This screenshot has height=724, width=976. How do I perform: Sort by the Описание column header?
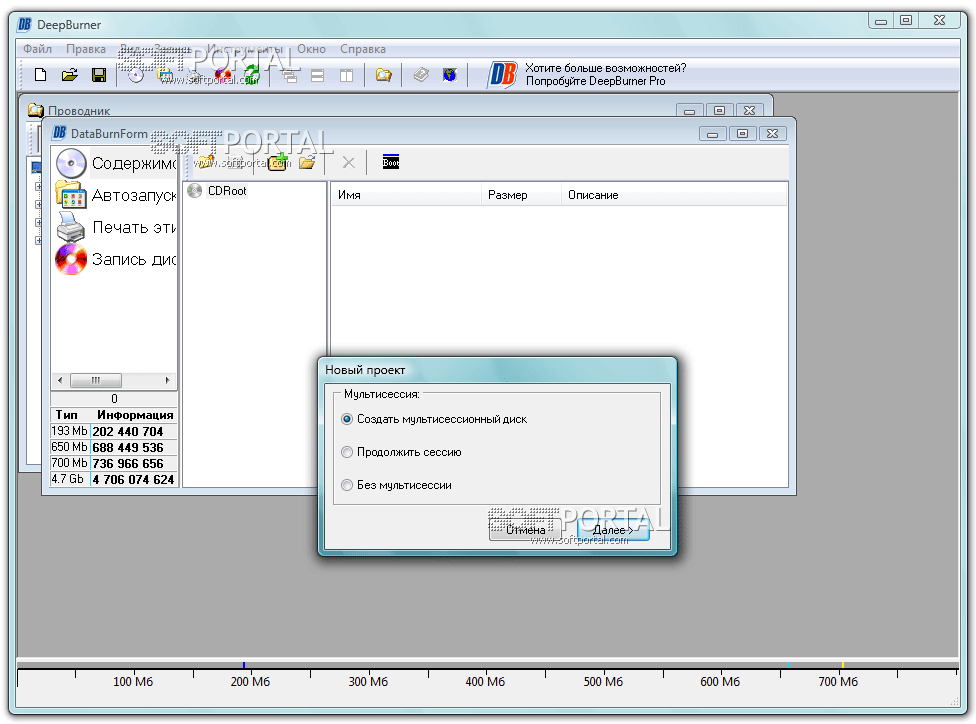pyautogui.click(x=674, y=195)
